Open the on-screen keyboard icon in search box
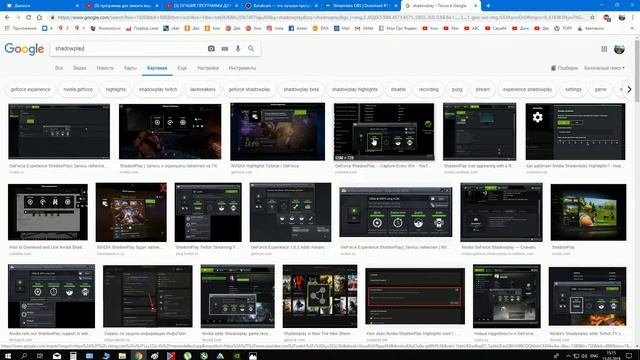The image size is (640, 360). pyautogui.click(x=225, y=49)
